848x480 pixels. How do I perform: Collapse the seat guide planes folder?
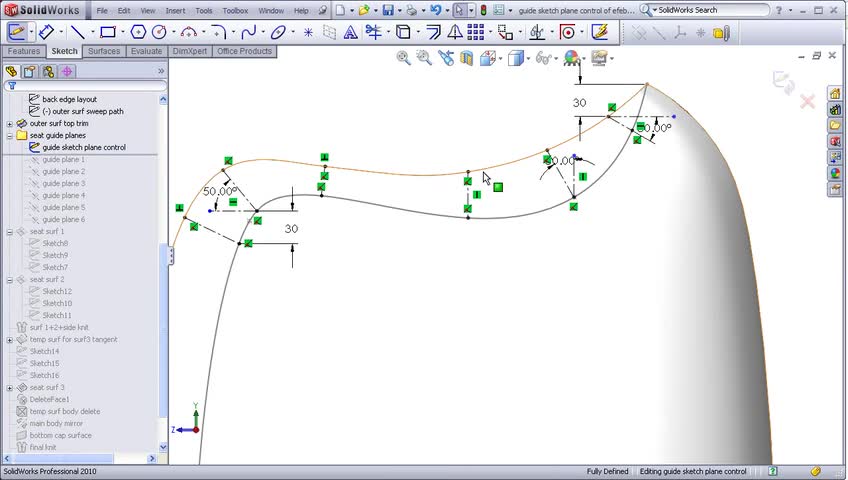9,136
